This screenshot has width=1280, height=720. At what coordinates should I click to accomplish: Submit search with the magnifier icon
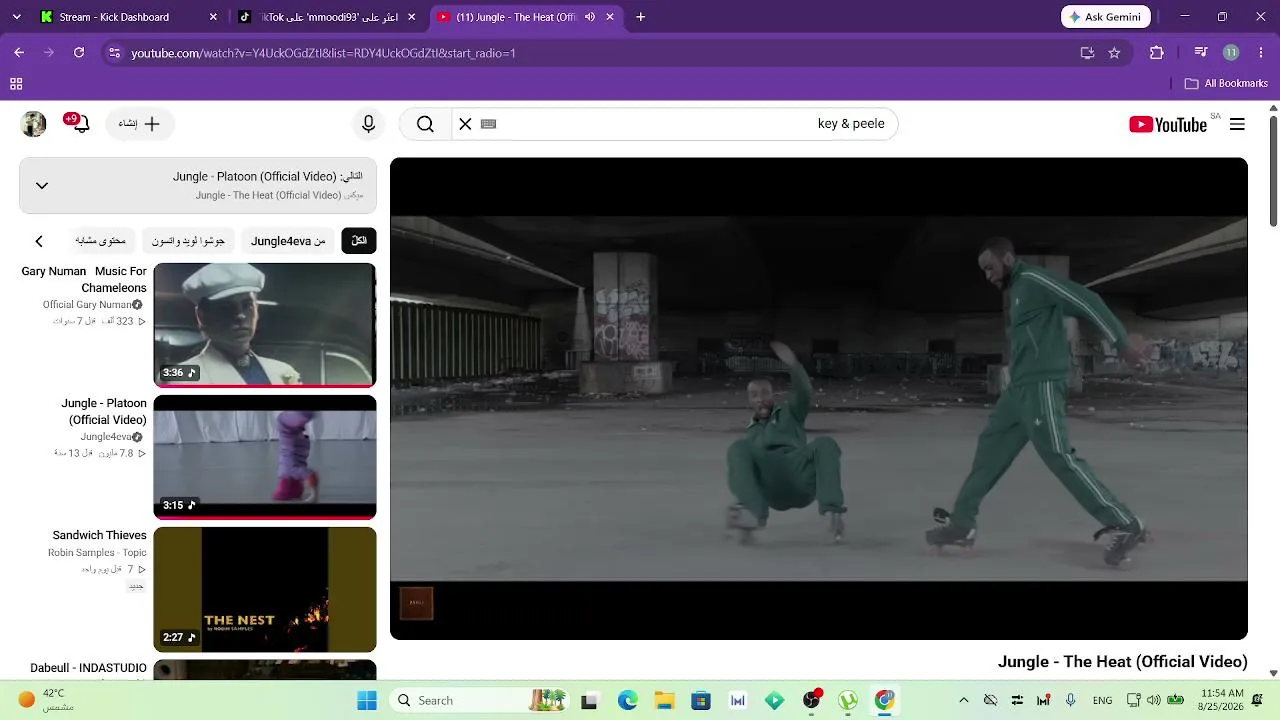click(x=425, y=124)
